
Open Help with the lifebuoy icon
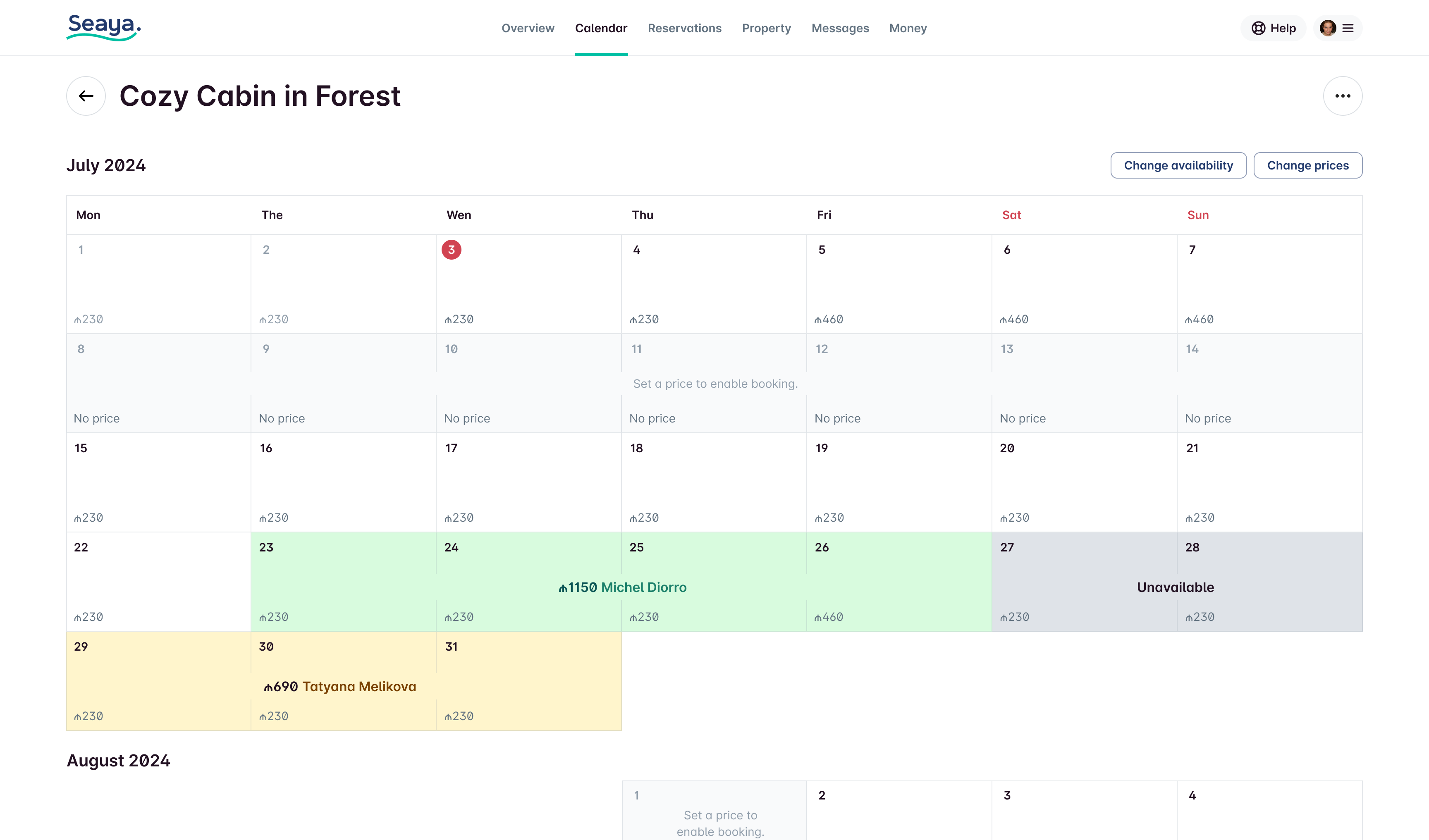(1274, 29)
